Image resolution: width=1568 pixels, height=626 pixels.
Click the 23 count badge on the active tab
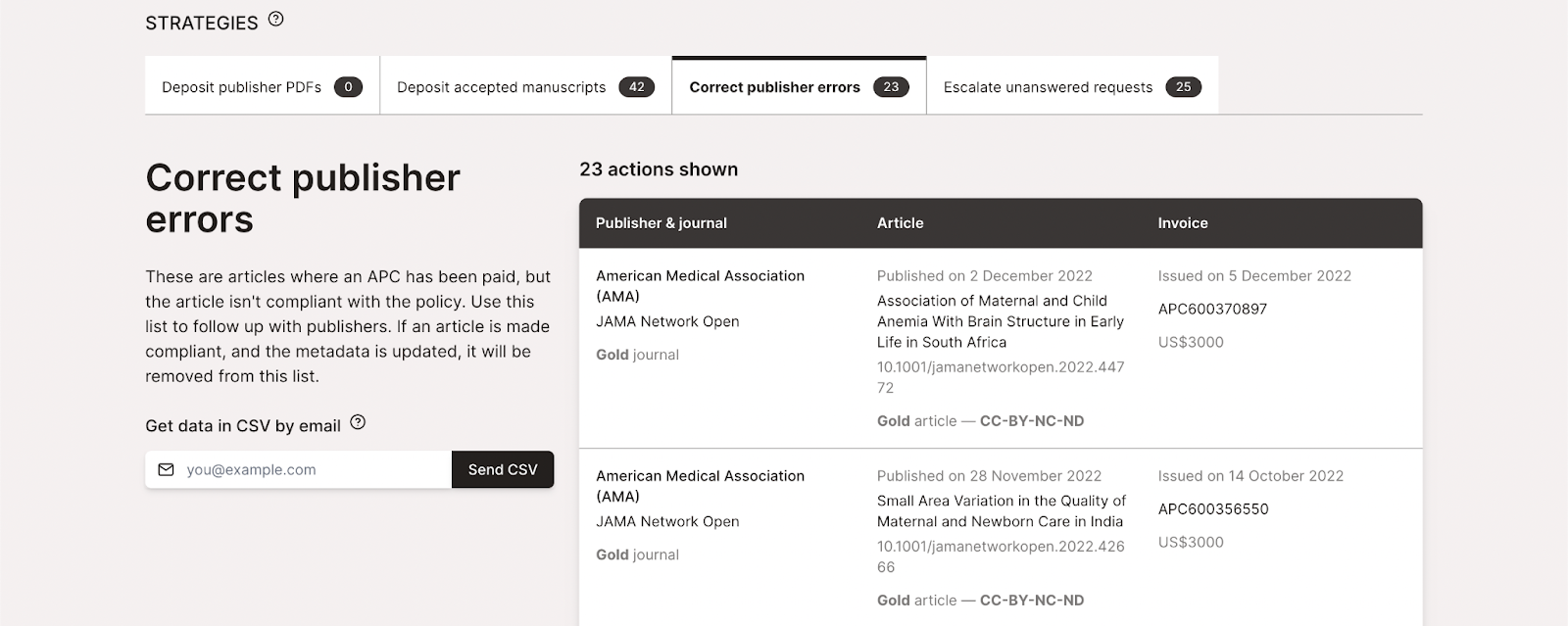click(x=891, y=87)
